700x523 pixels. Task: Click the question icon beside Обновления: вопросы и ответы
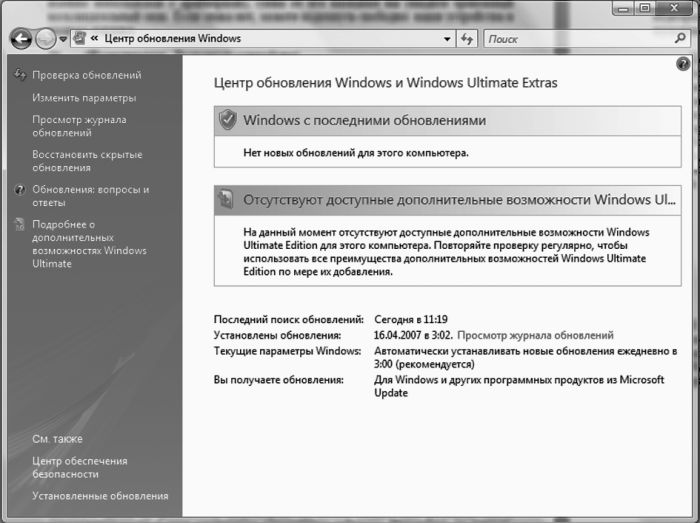pos(20,189)
